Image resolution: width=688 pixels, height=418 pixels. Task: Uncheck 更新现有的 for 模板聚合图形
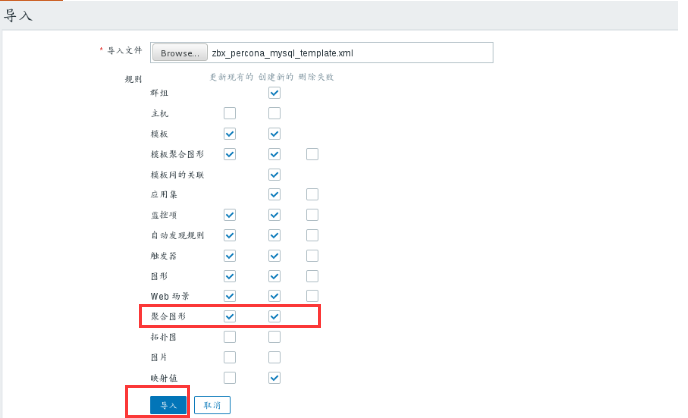[x=229, y=154]
